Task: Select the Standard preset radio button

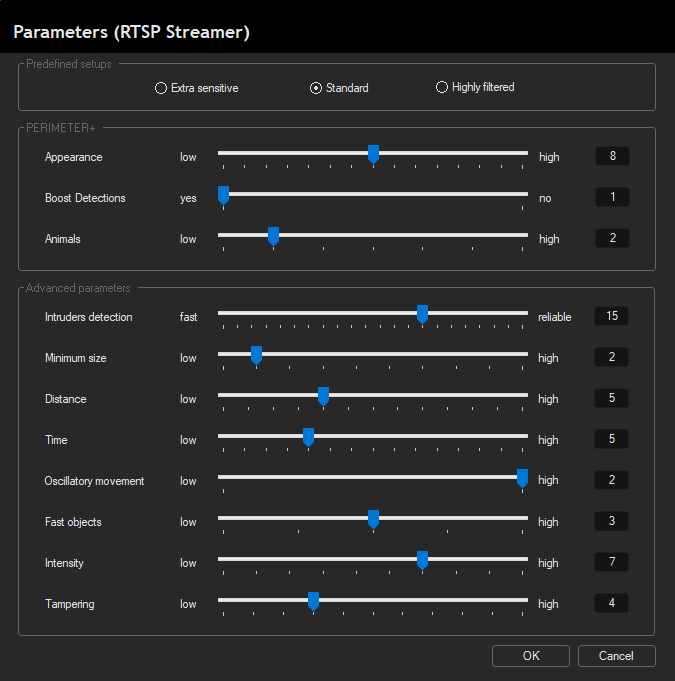Action: [x=339, y=88]
